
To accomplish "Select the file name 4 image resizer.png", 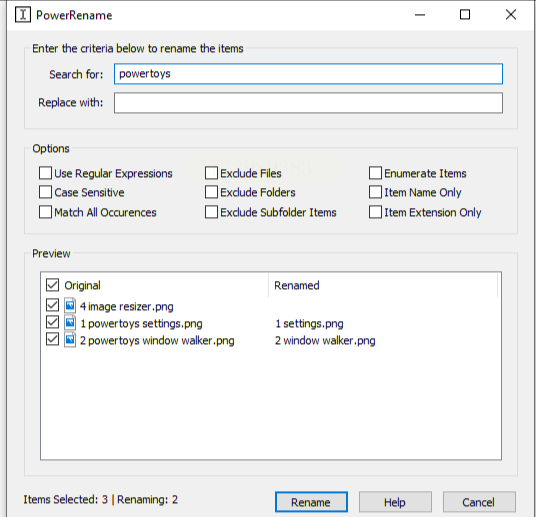I will pyautogui.click(x=126, y=307).
